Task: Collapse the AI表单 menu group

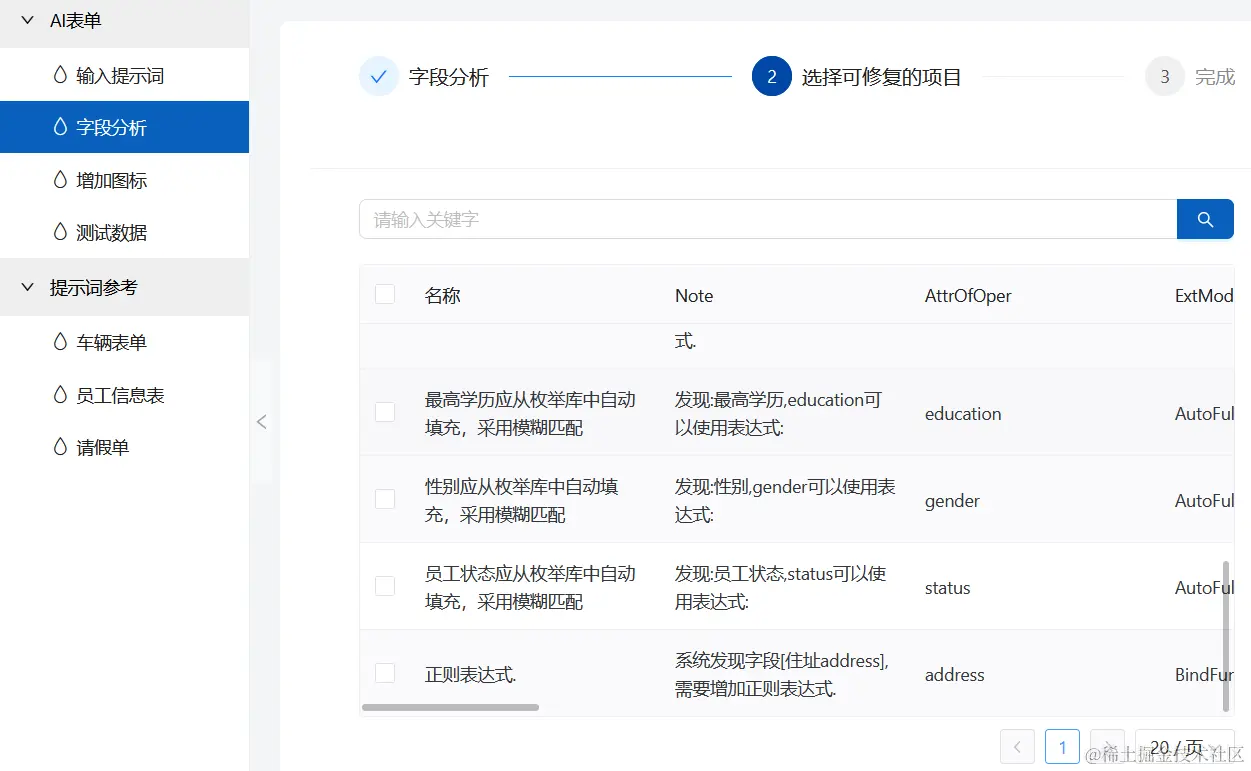Action: [124, 21]
